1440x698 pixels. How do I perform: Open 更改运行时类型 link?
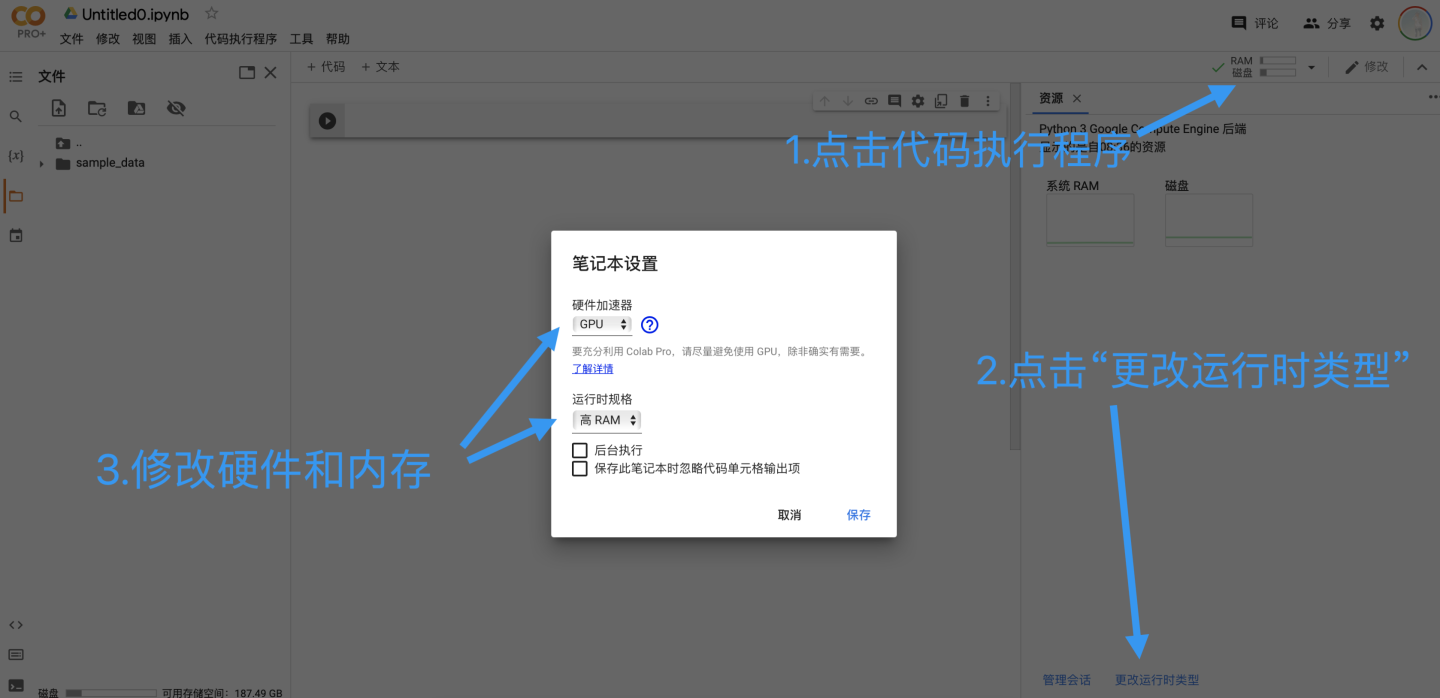[1156, 679]
